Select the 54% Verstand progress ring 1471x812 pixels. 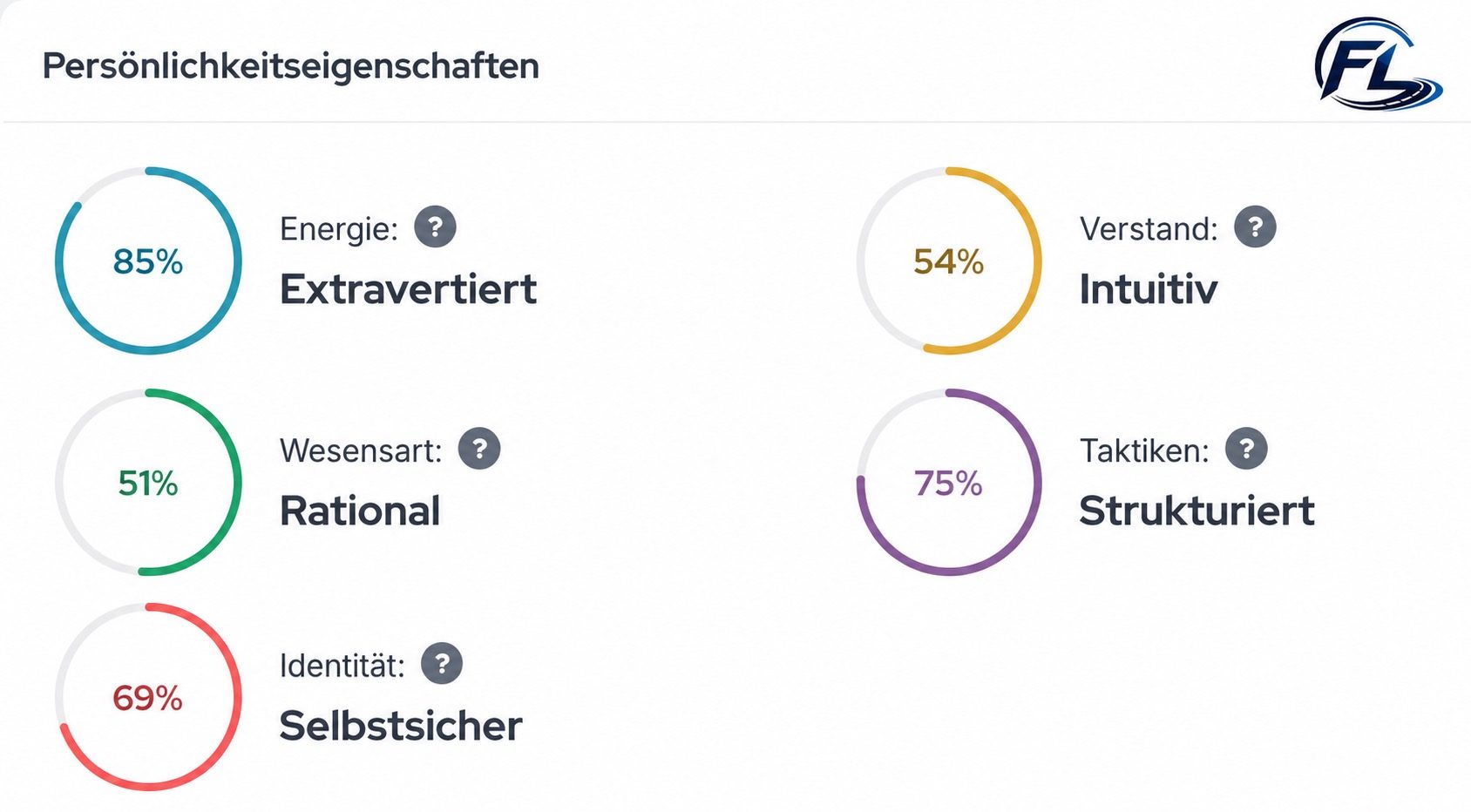tap(949, 261)
